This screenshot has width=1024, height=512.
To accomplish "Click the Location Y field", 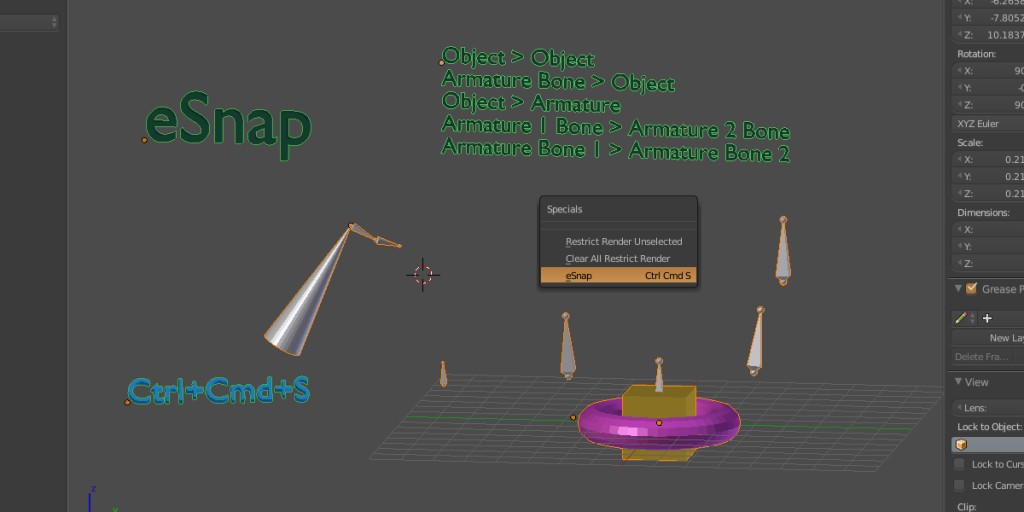I will tap(987, 18).
